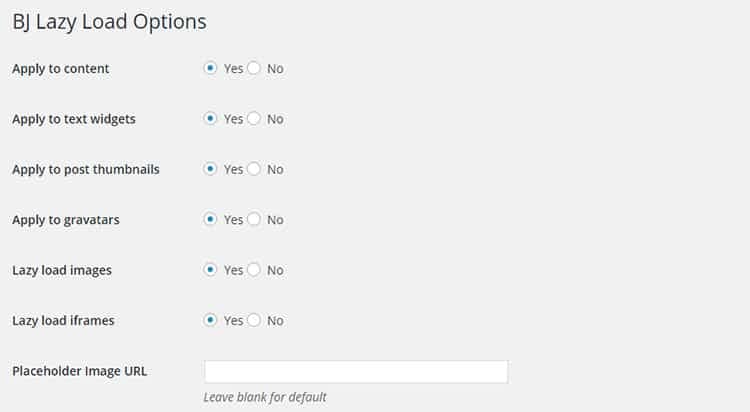Select No radio for Lazy load iframes

253,320
